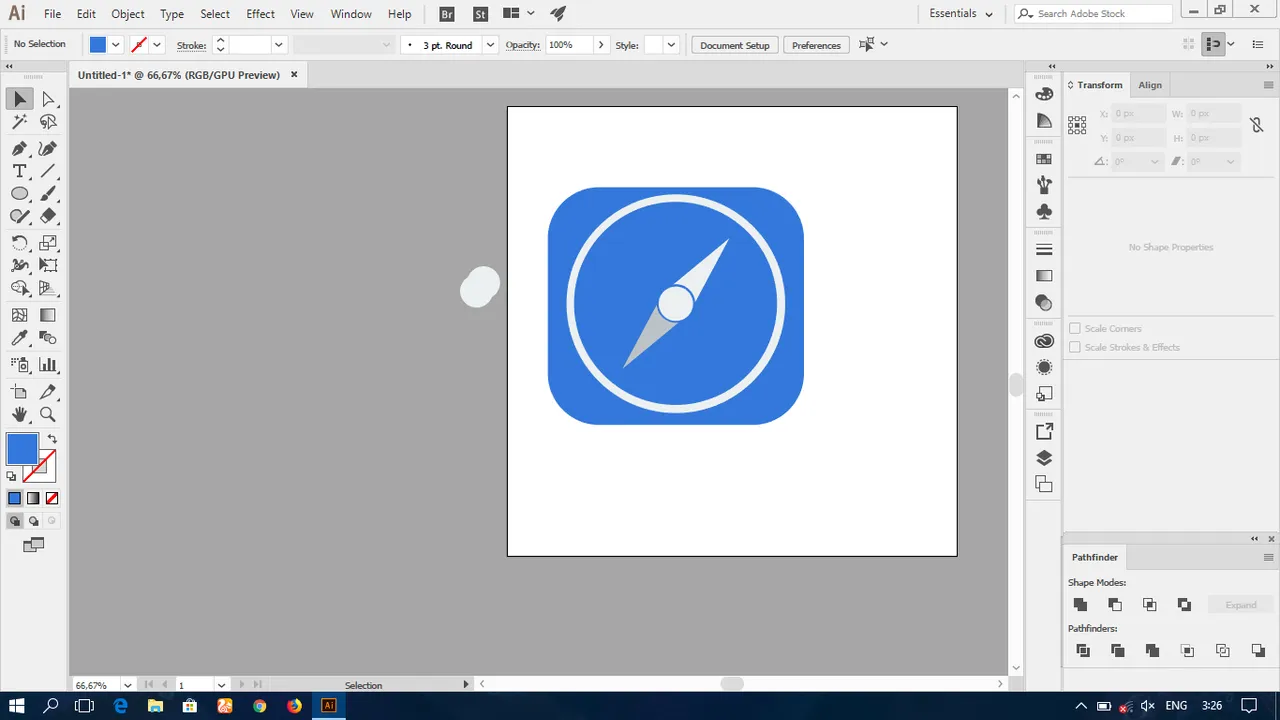This screenshot has height=720, width=1280.
Task: Switch to Draw Behind mode
Action: pyautogui.click(x=33, y=521)
